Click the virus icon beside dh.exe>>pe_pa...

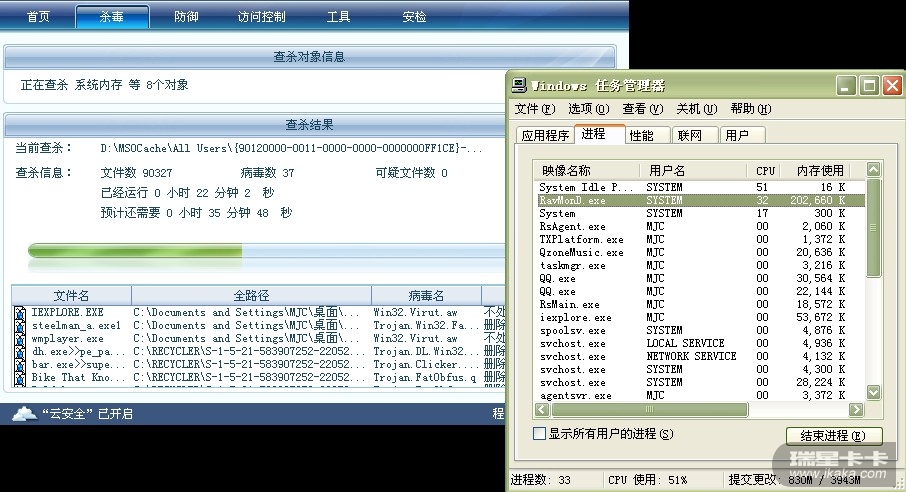[20, 352]
